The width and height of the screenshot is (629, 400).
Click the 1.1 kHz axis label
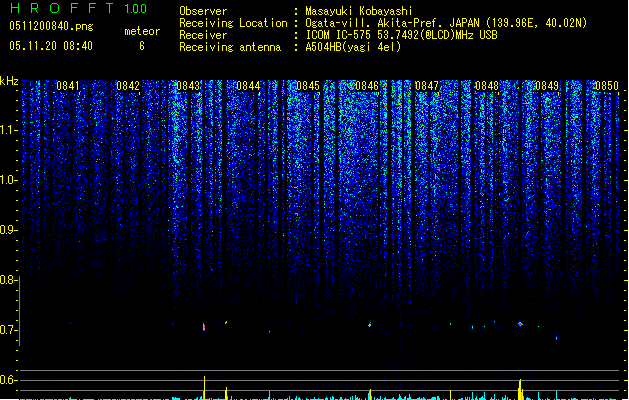(x=8, y=130)
